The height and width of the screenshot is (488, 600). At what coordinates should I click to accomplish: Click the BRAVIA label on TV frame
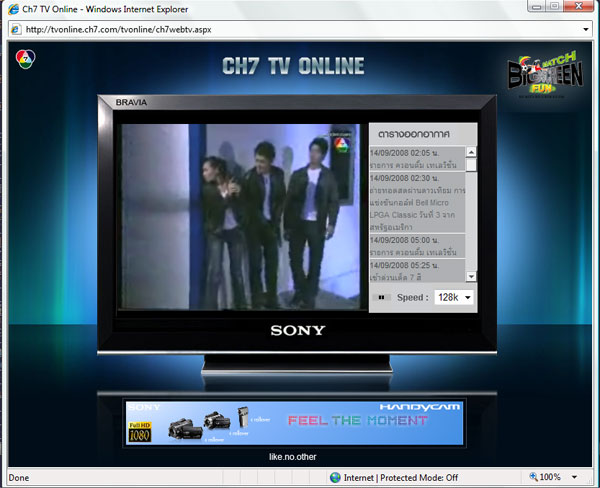click(131, 102)
